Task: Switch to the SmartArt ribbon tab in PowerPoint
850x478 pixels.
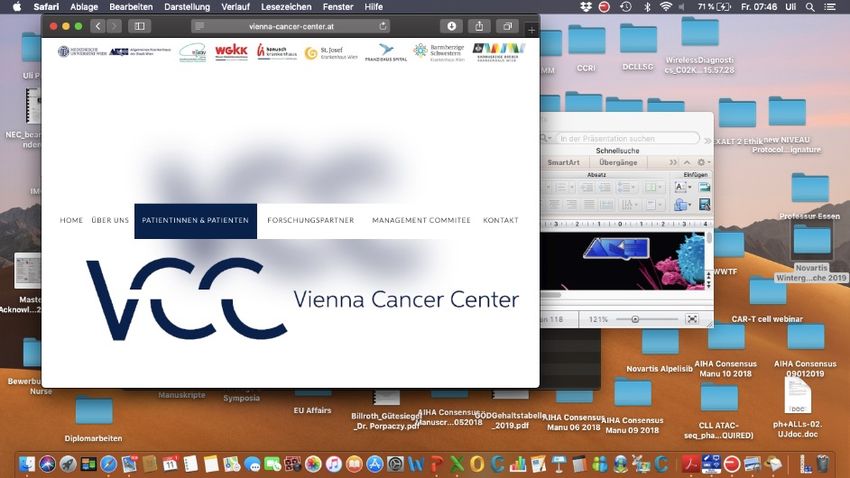Action: 563,163
